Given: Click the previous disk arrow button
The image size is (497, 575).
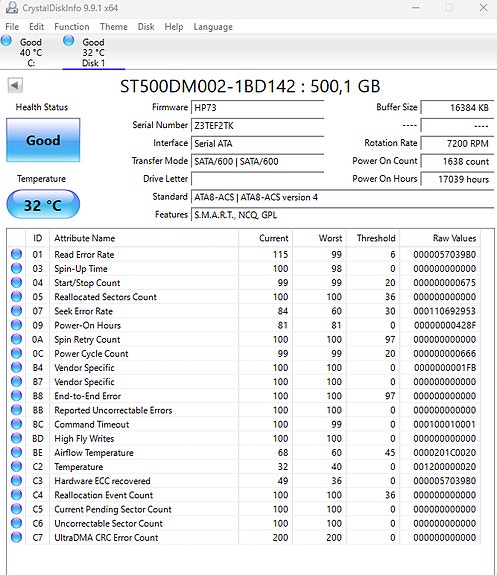Looking at the screenshot, I should [15, 85].
